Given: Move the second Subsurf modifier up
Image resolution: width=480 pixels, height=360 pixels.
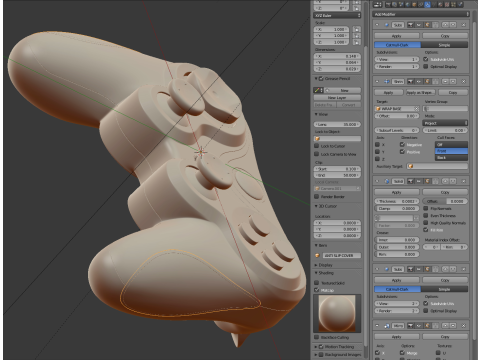Looking at the screenshot, I should [445, 269].
